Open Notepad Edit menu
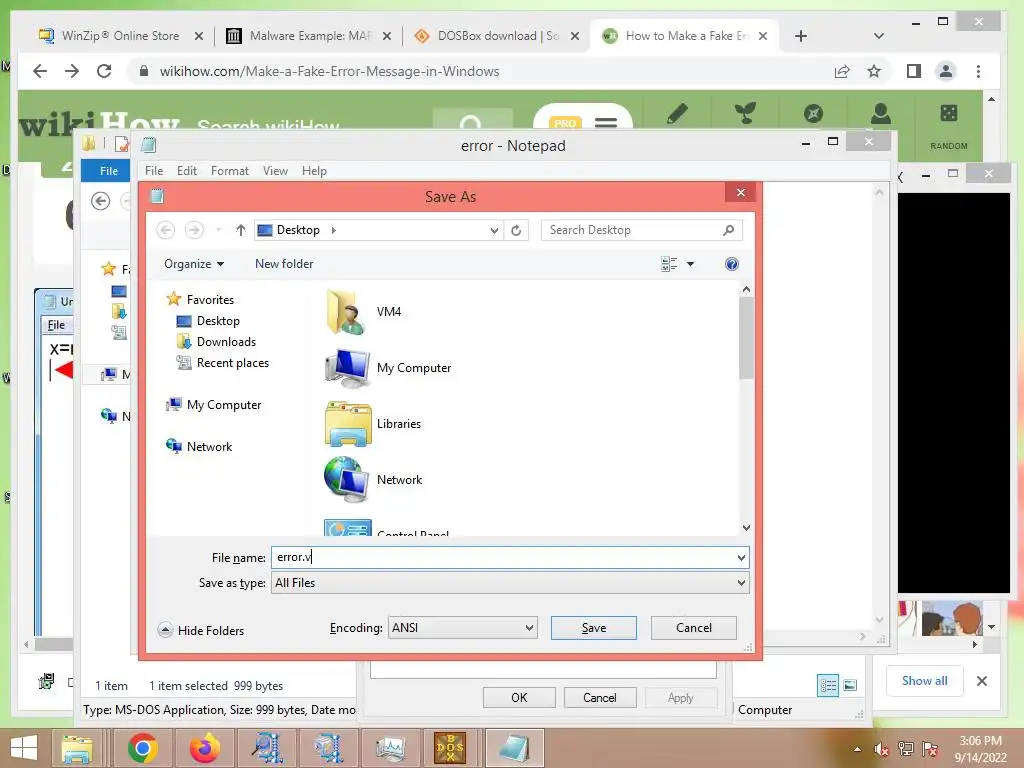 point(187,171)
